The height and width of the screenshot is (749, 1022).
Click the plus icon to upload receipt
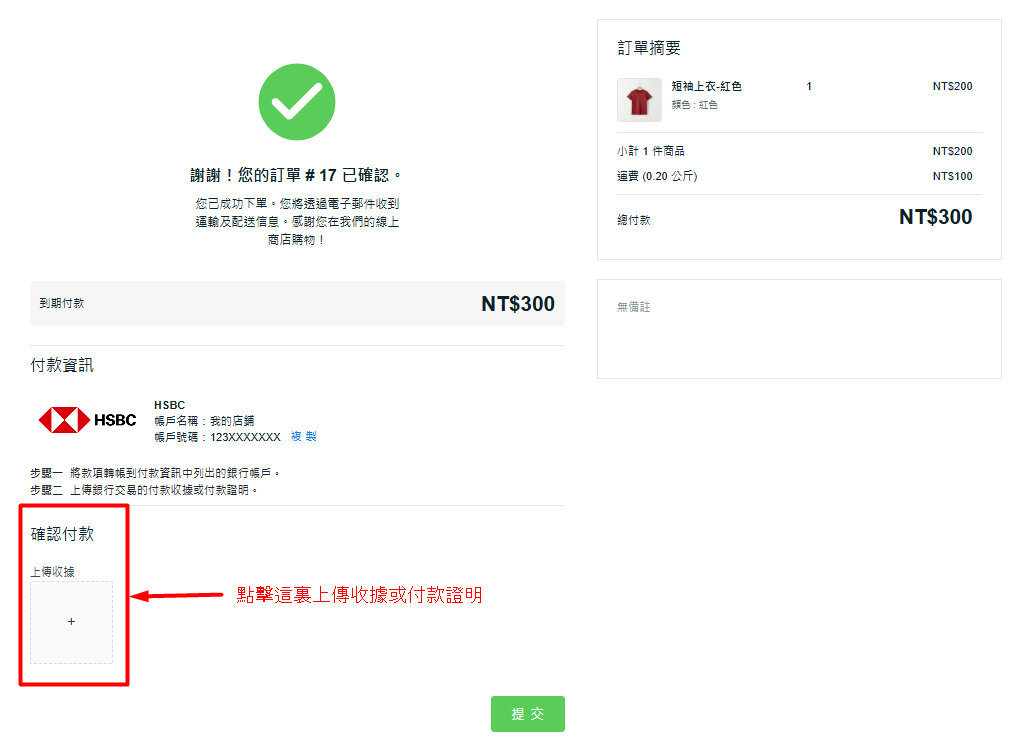coord(71,622)
